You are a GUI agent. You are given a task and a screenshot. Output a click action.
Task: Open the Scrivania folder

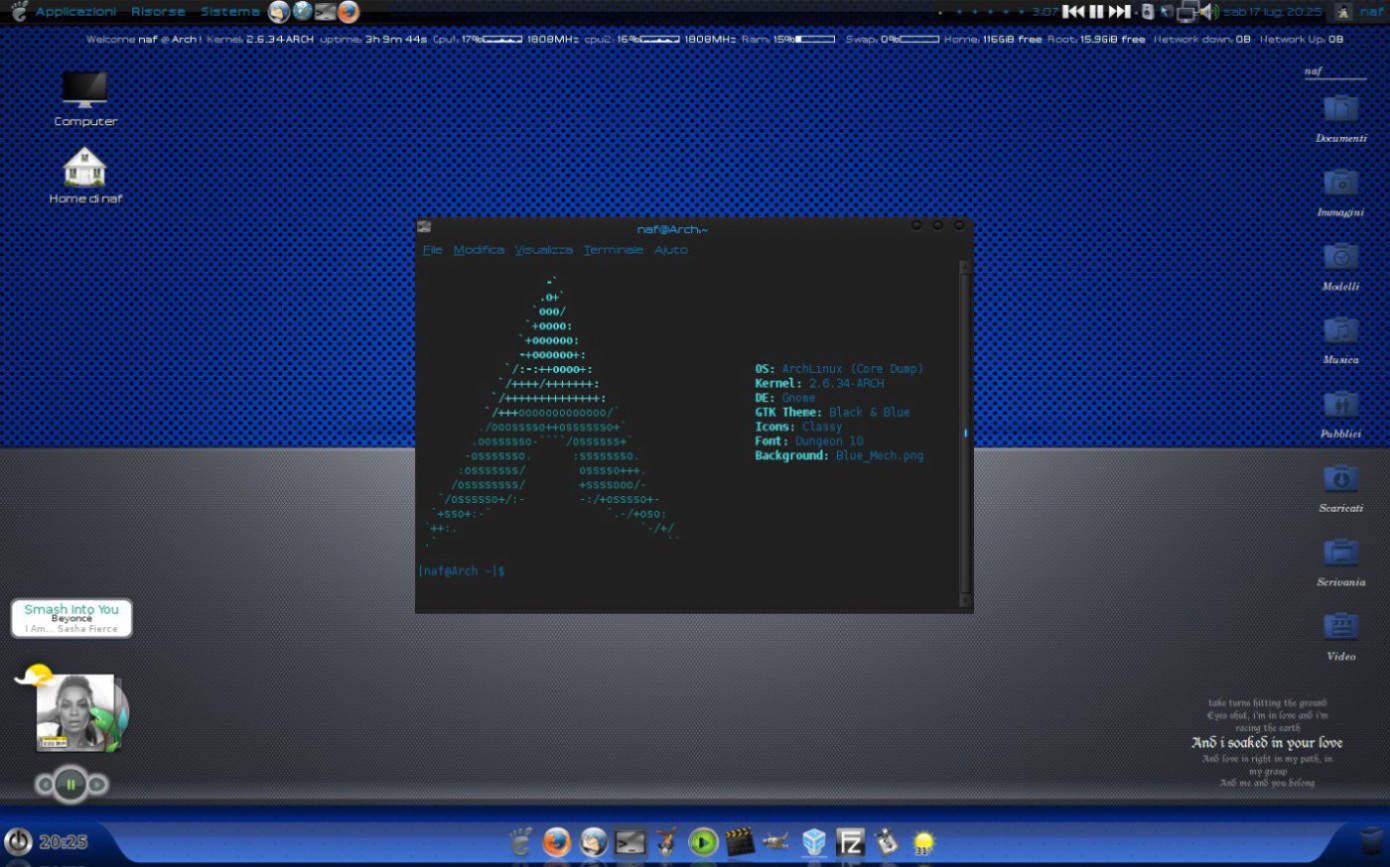tap(1341, 562)
